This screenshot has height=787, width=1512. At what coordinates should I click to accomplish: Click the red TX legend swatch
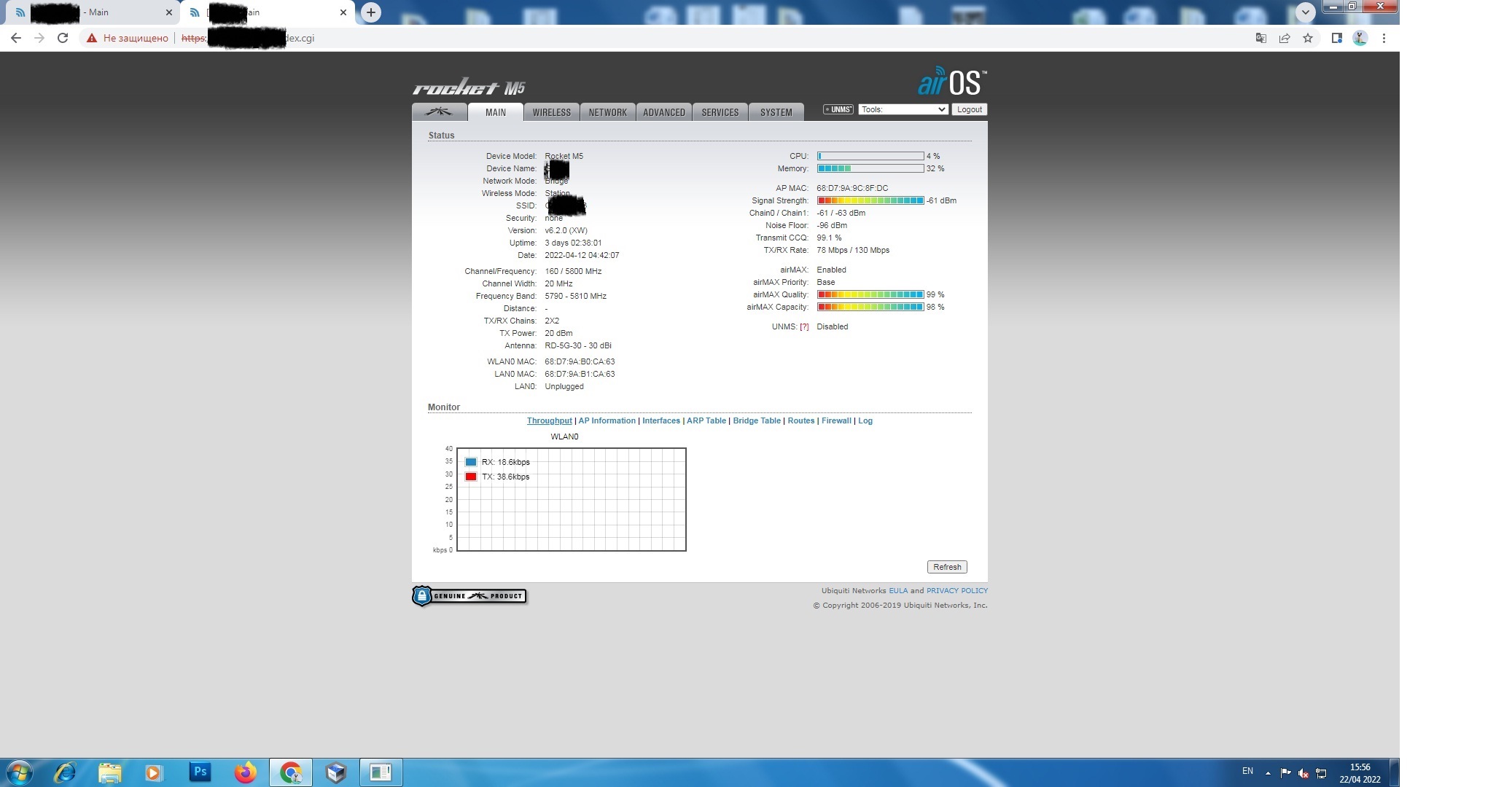click(x=471, y=477)
